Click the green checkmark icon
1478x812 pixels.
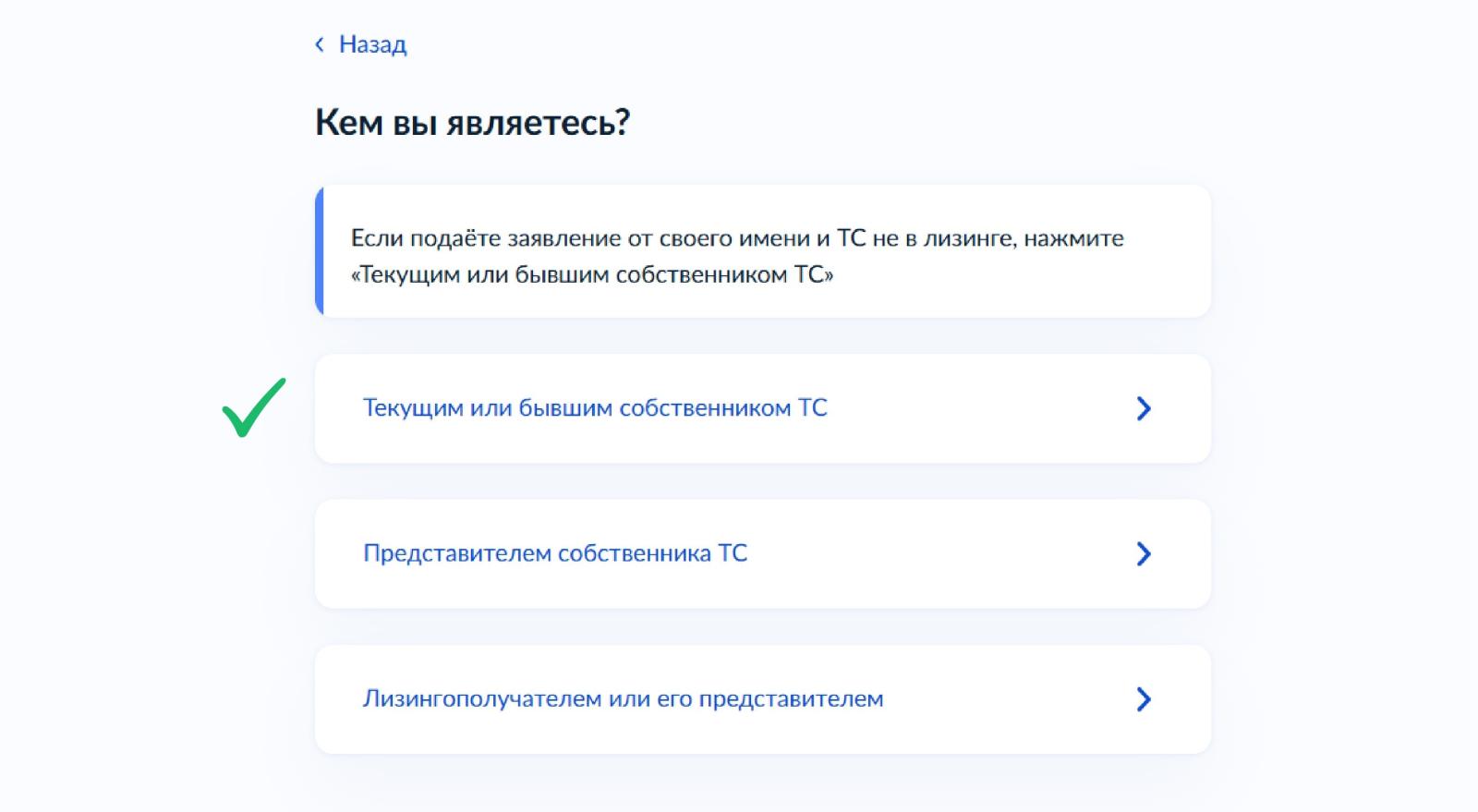point(254,407)
